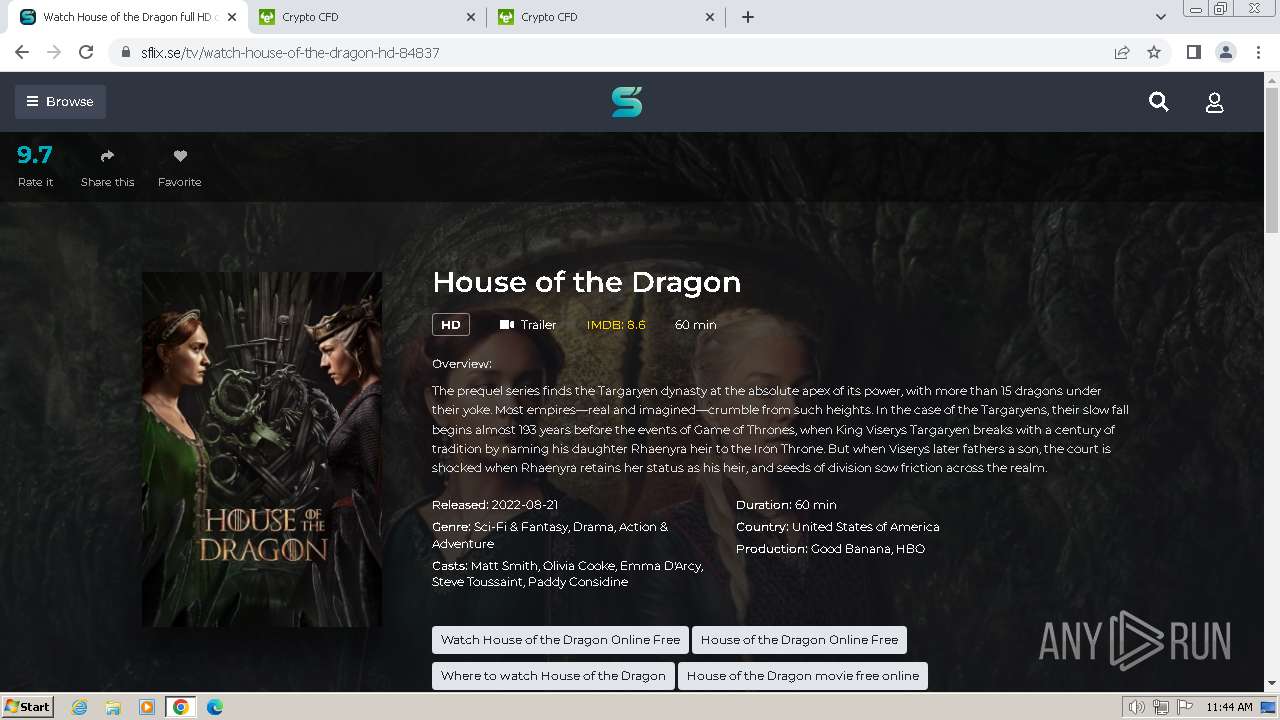Click House of the Dragon movie free online tag

click(803, 676)
